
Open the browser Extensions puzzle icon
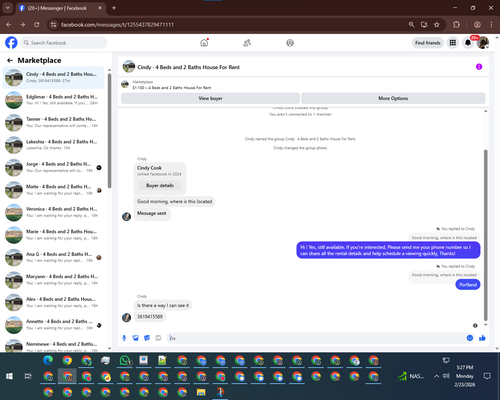coord(456,25)
